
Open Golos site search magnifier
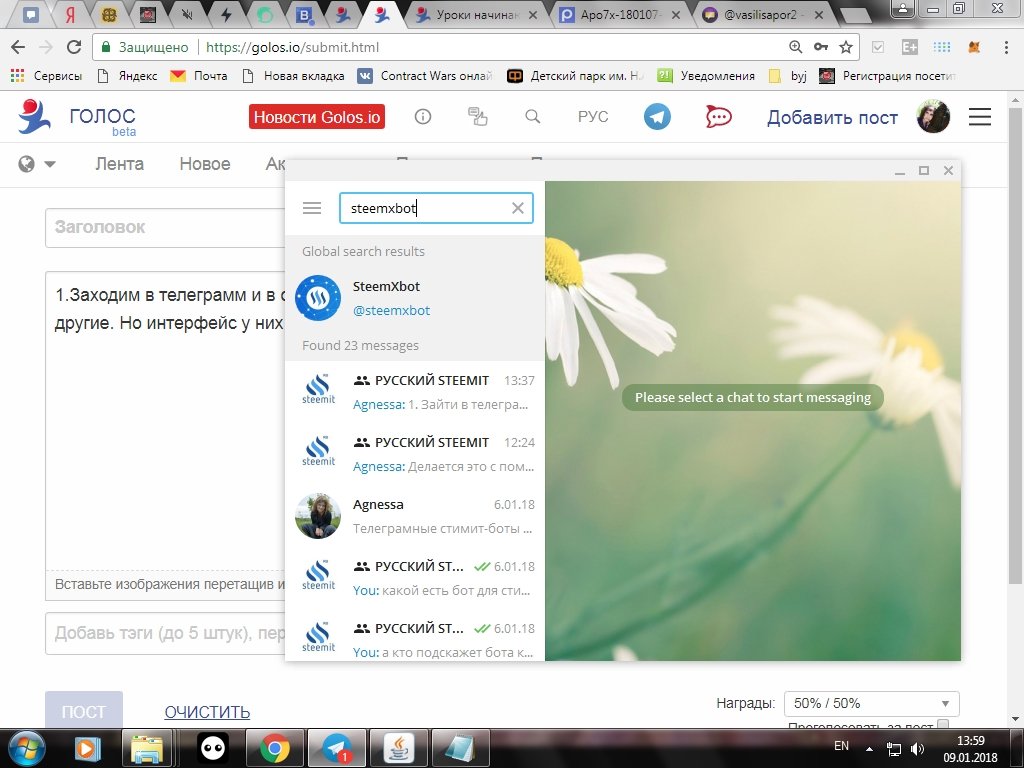(533, 117)
